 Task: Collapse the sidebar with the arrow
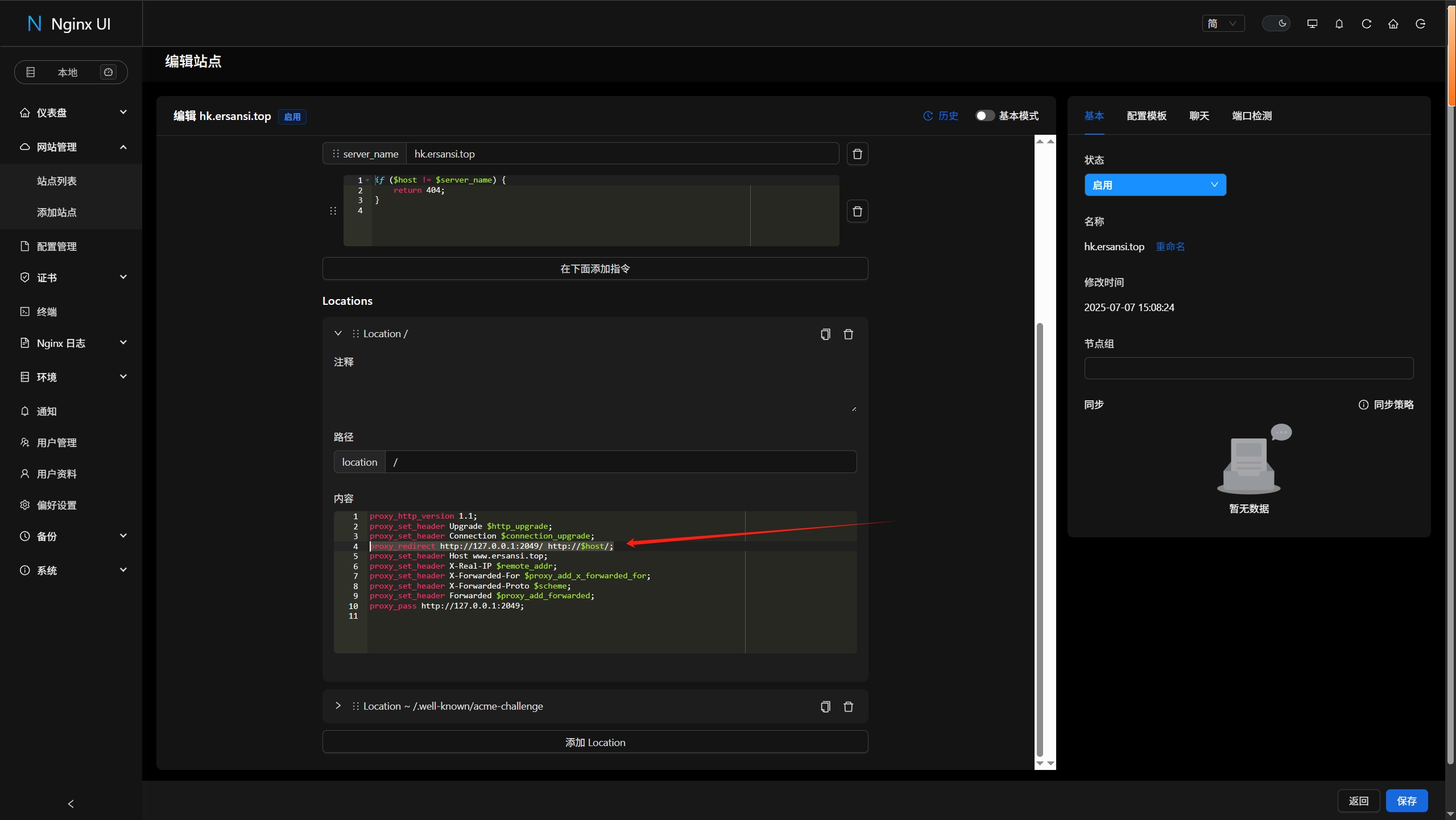click(x=71, y=803)
